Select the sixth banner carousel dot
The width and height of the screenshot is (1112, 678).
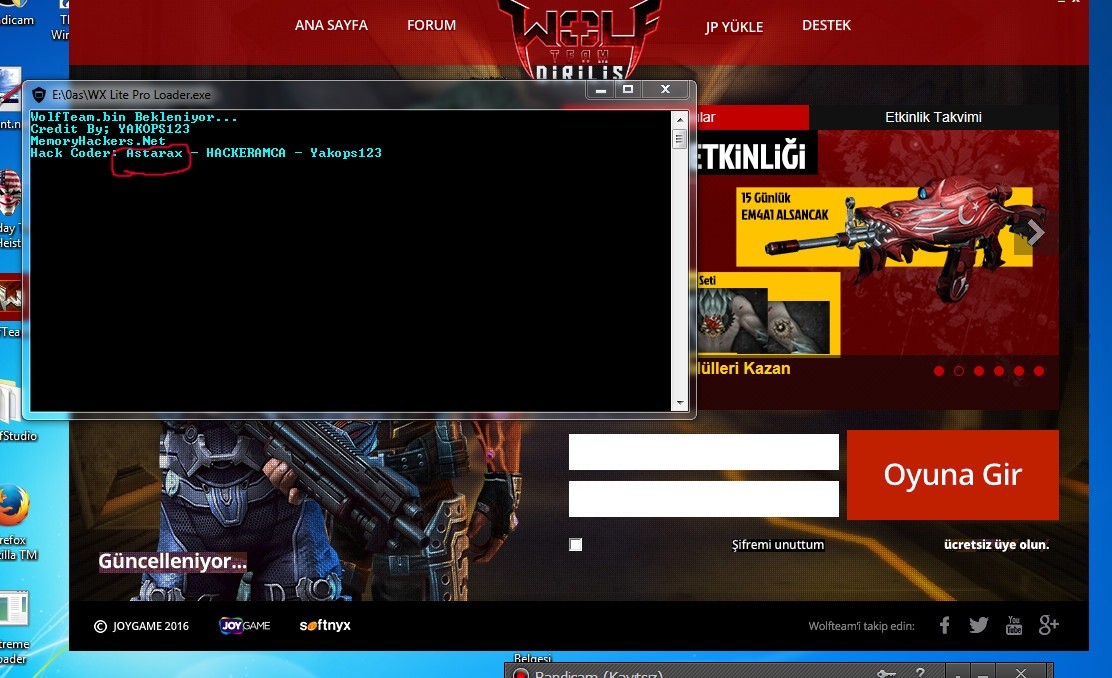1038,371
